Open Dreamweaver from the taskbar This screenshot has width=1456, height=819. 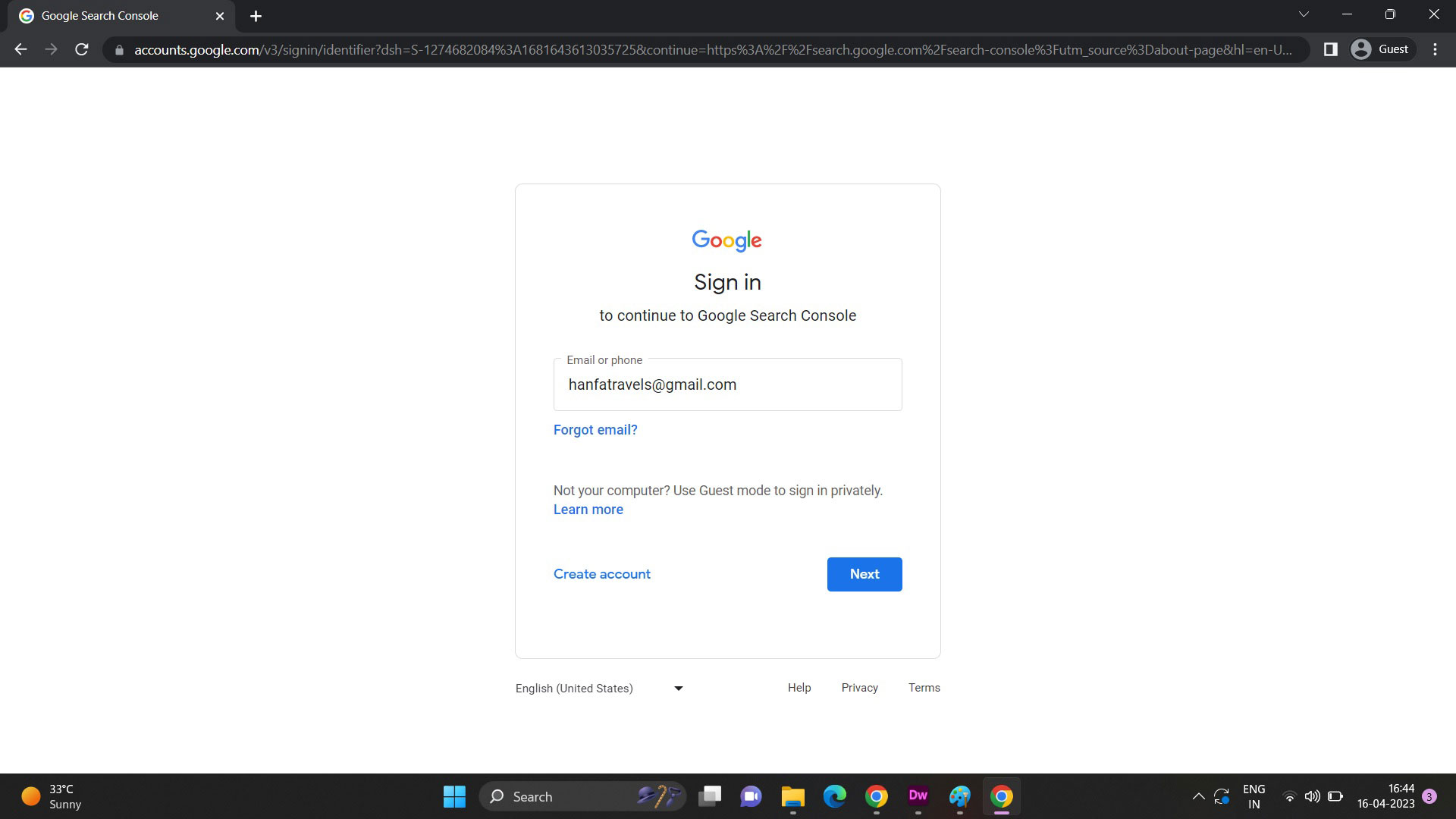tap(918, 796)
